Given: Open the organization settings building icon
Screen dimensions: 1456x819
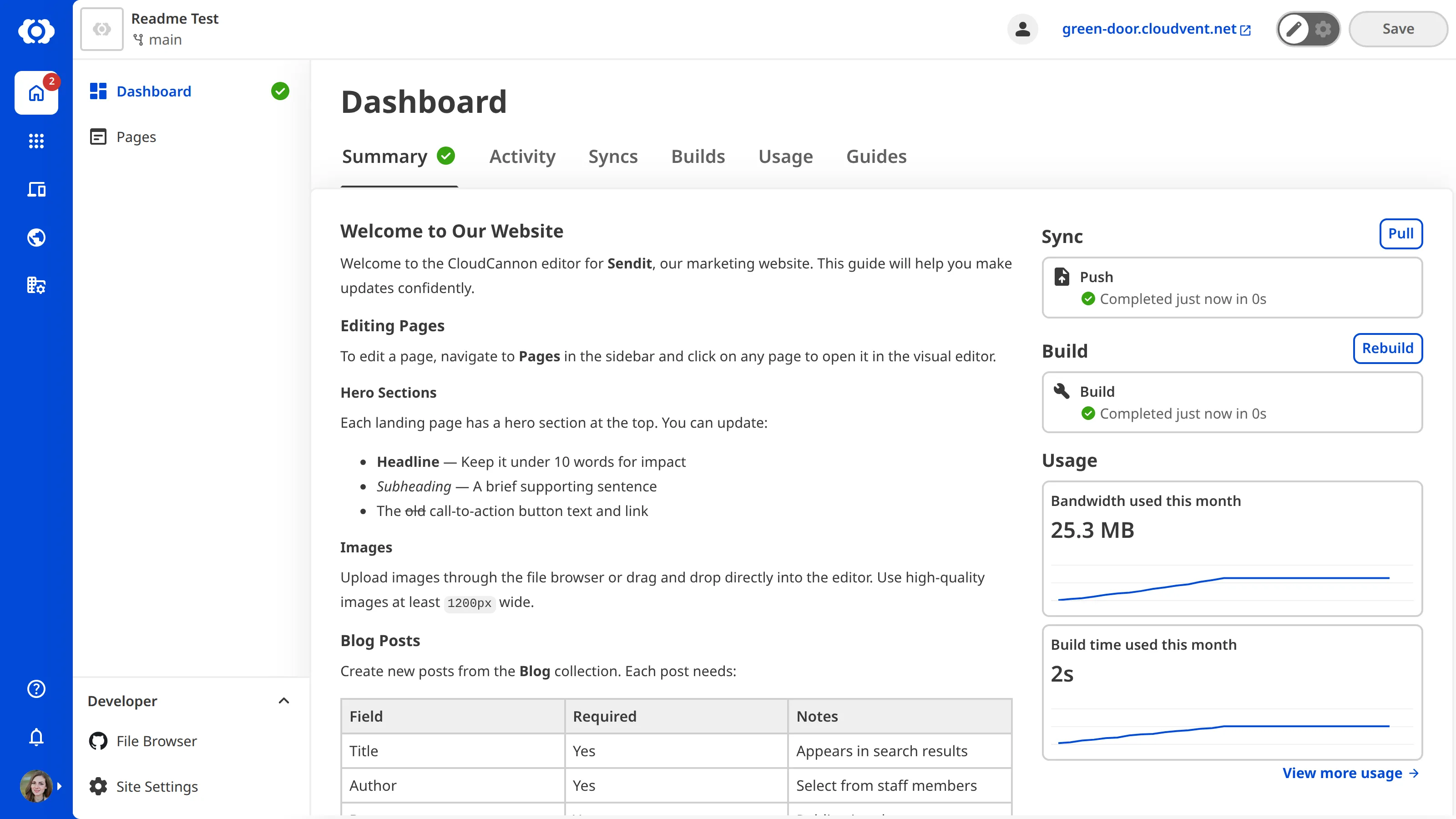Looking at the screenshot, I should click(x=36, y=285).
